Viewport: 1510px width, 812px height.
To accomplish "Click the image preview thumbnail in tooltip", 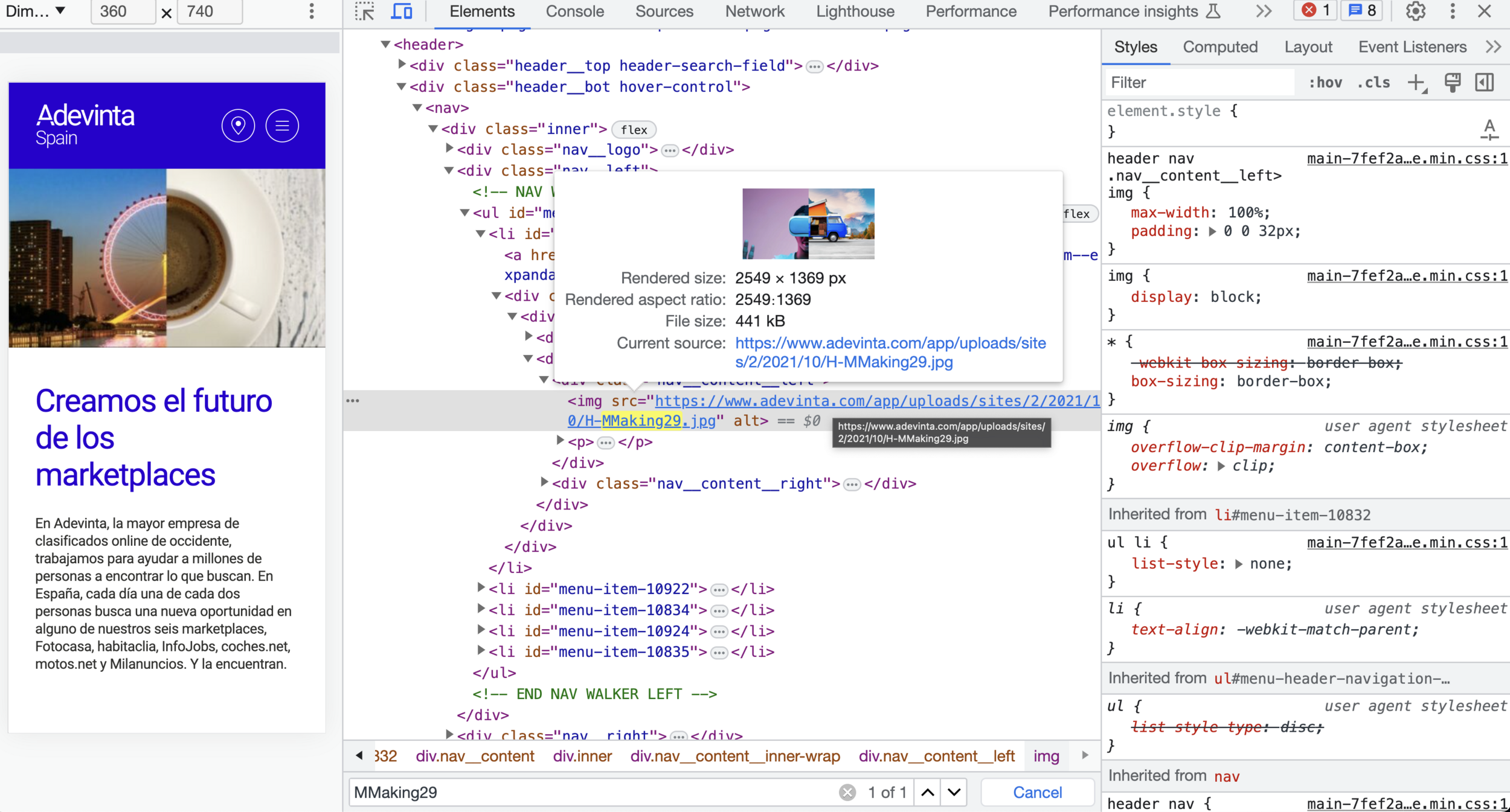I will (x=808, y=223).
